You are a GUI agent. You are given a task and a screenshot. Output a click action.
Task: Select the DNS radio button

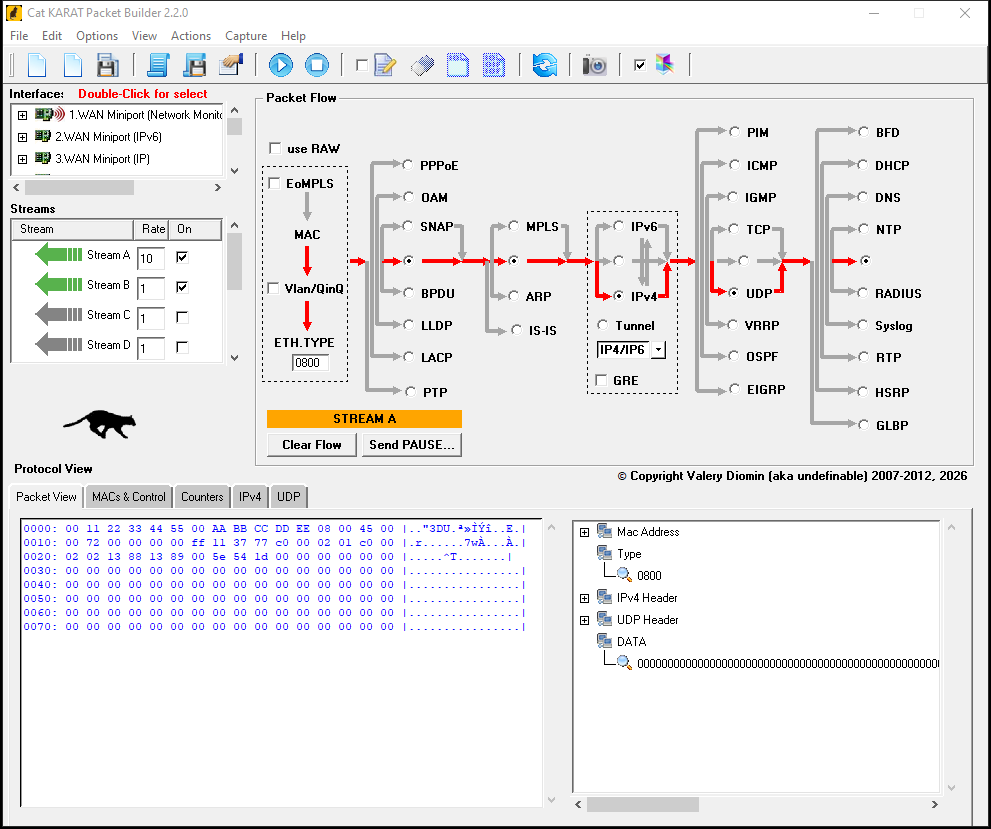click(x=863, y=197)
